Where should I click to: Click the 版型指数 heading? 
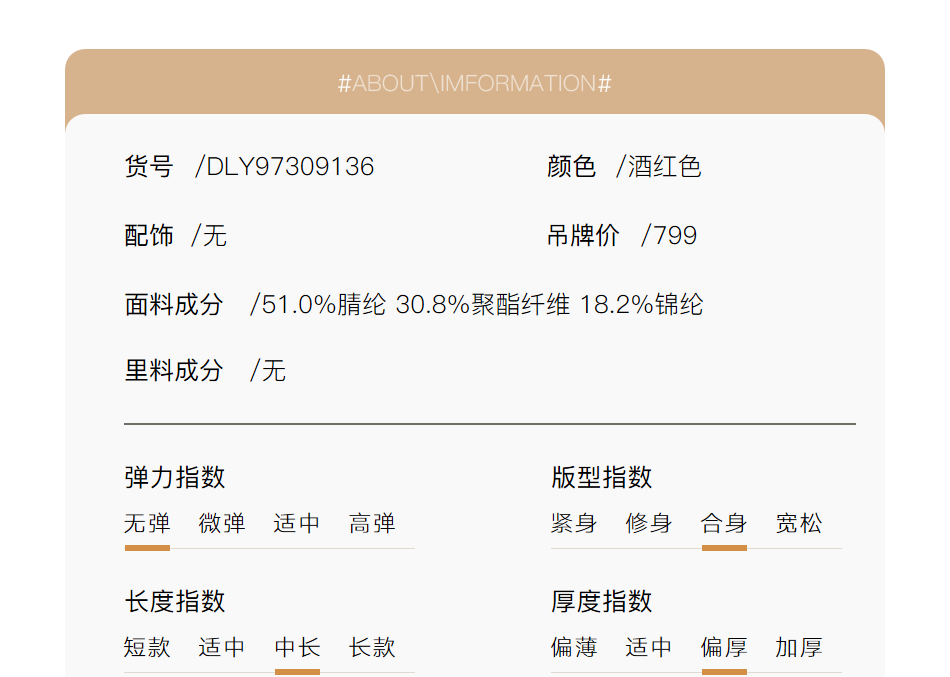[602, 478]
